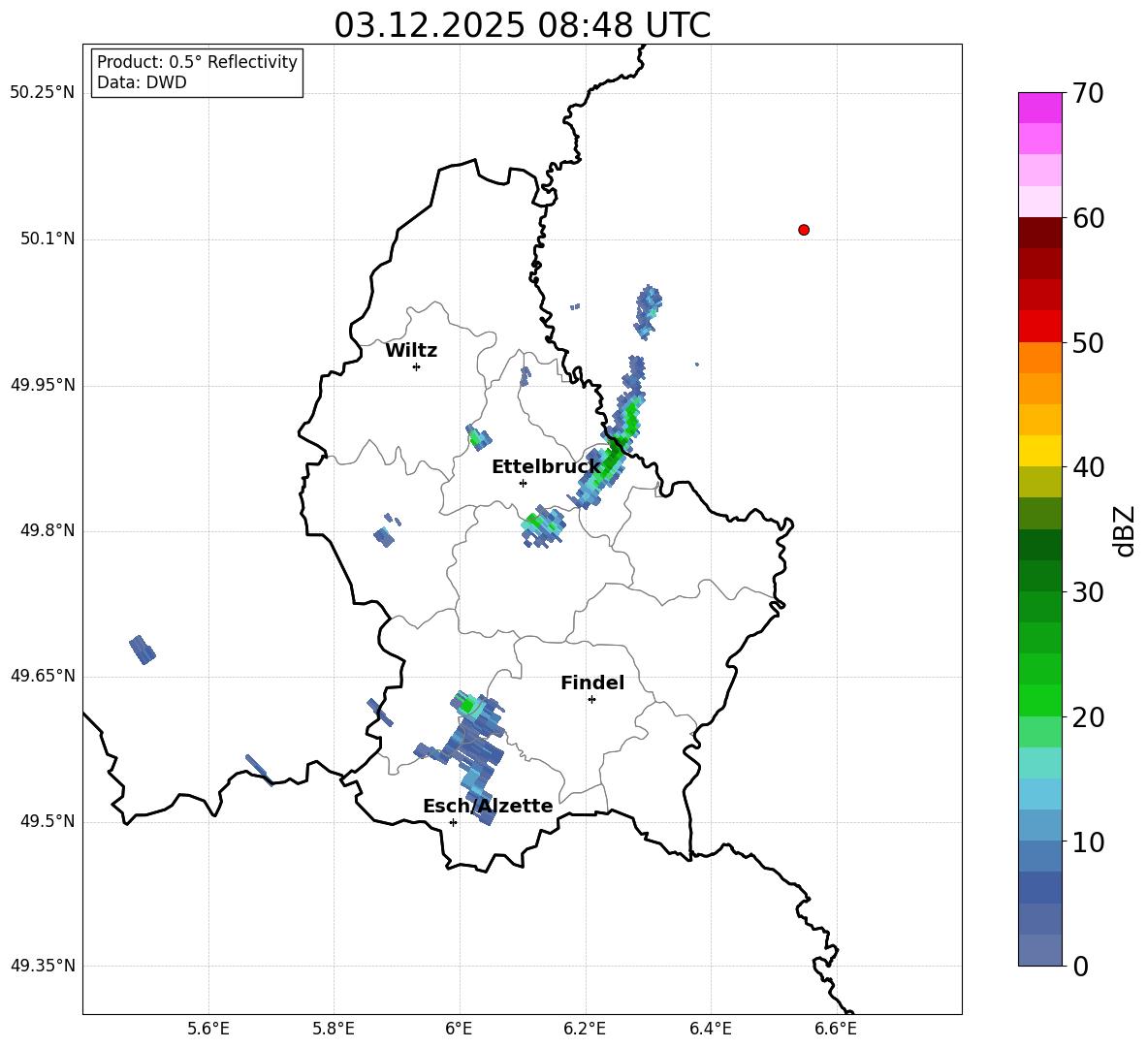Screen dimensions: 1148x1048
Task: Click the Product: 0.5° Reflectivity text
Action: (197, 61)
